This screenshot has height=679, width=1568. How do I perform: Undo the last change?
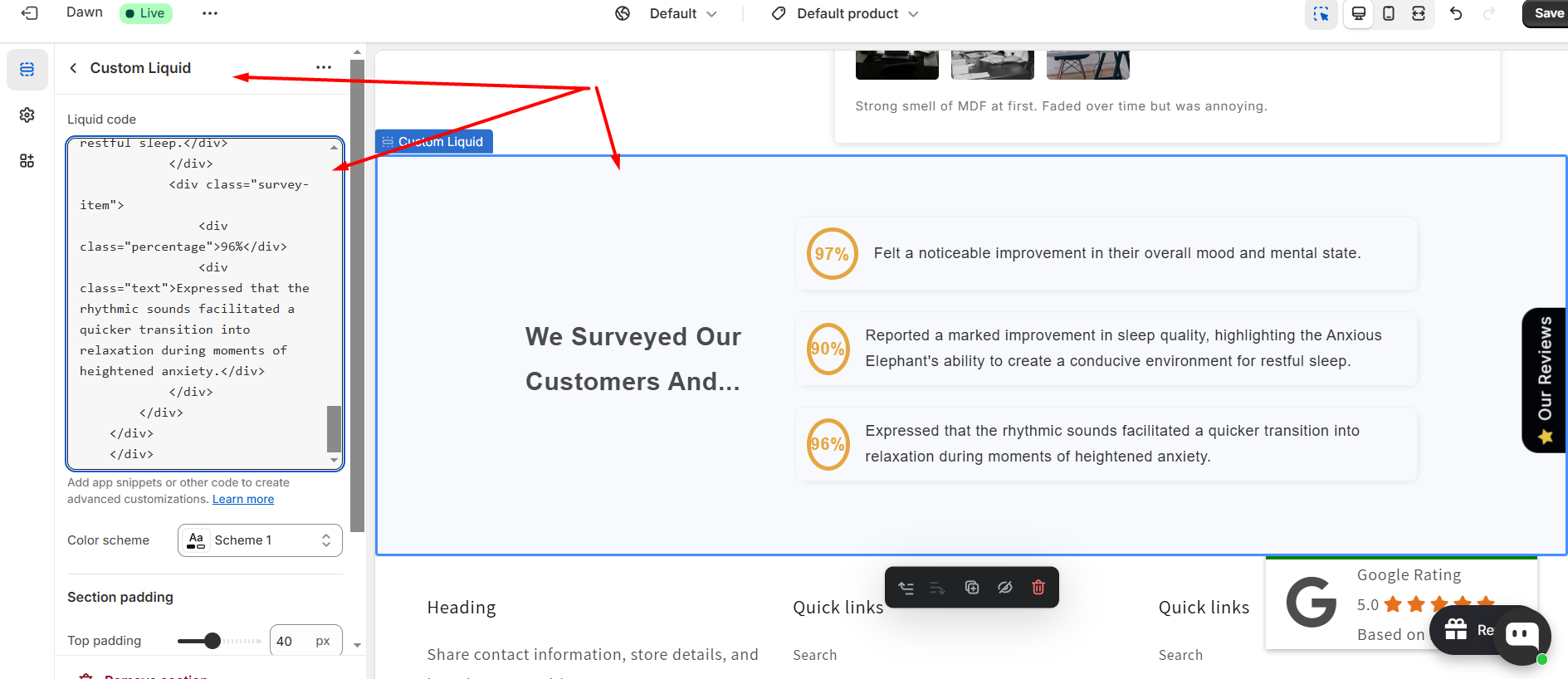pos(1456,14)
